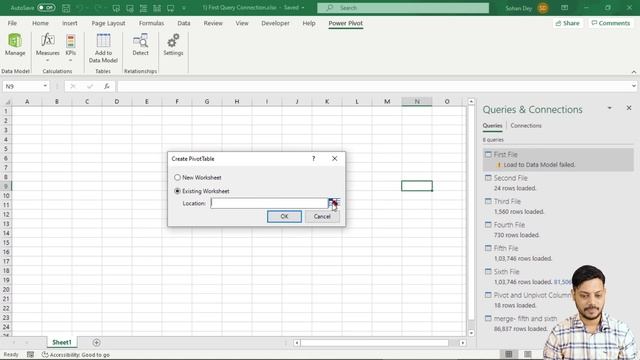Open the KPIs menu
Viewport: 640px width, 360px height.
pos(71,47)
